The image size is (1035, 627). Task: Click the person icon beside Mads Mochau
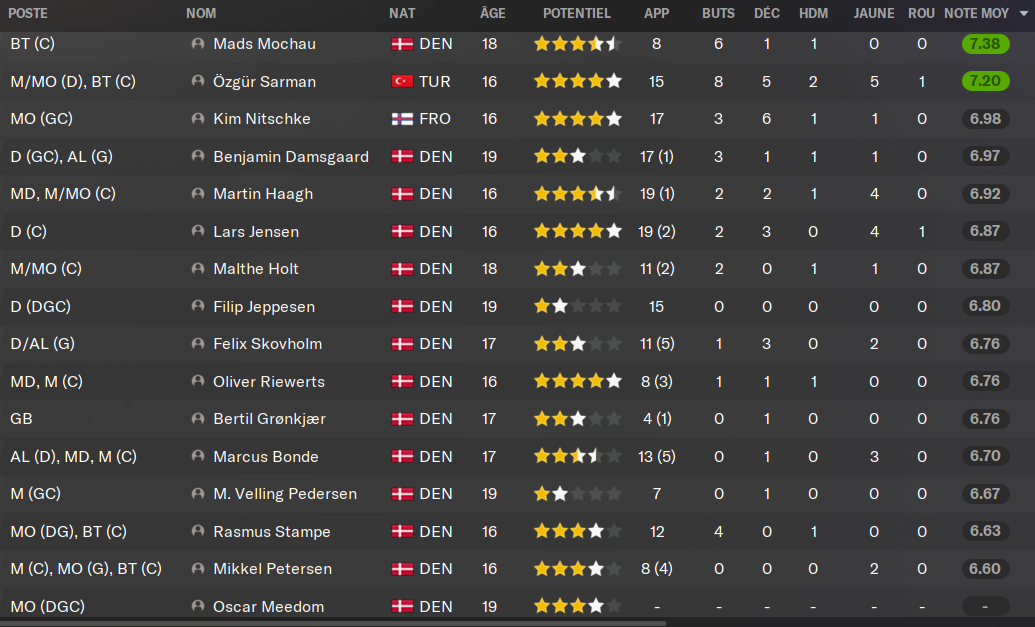197,44
